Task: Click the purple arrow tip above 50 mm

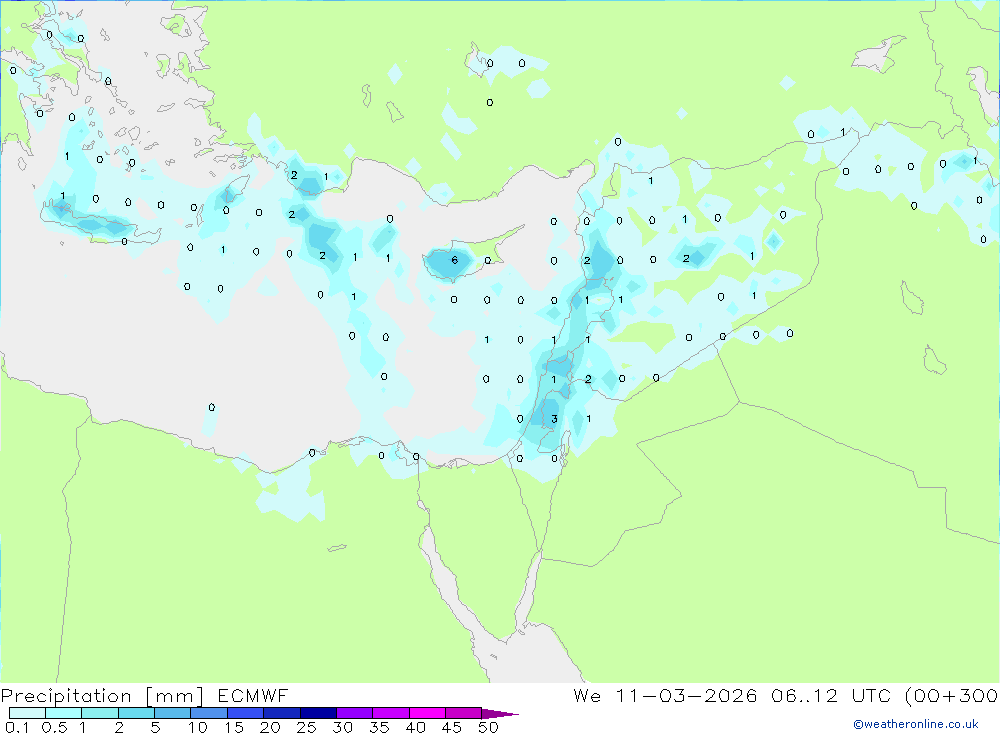Action: pyautogui.click(x=500, y=713)
